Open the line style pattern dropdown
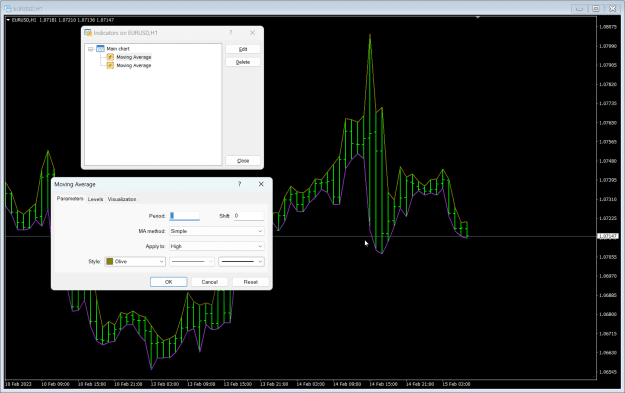625x393 pixels. (x=192, y=261)
